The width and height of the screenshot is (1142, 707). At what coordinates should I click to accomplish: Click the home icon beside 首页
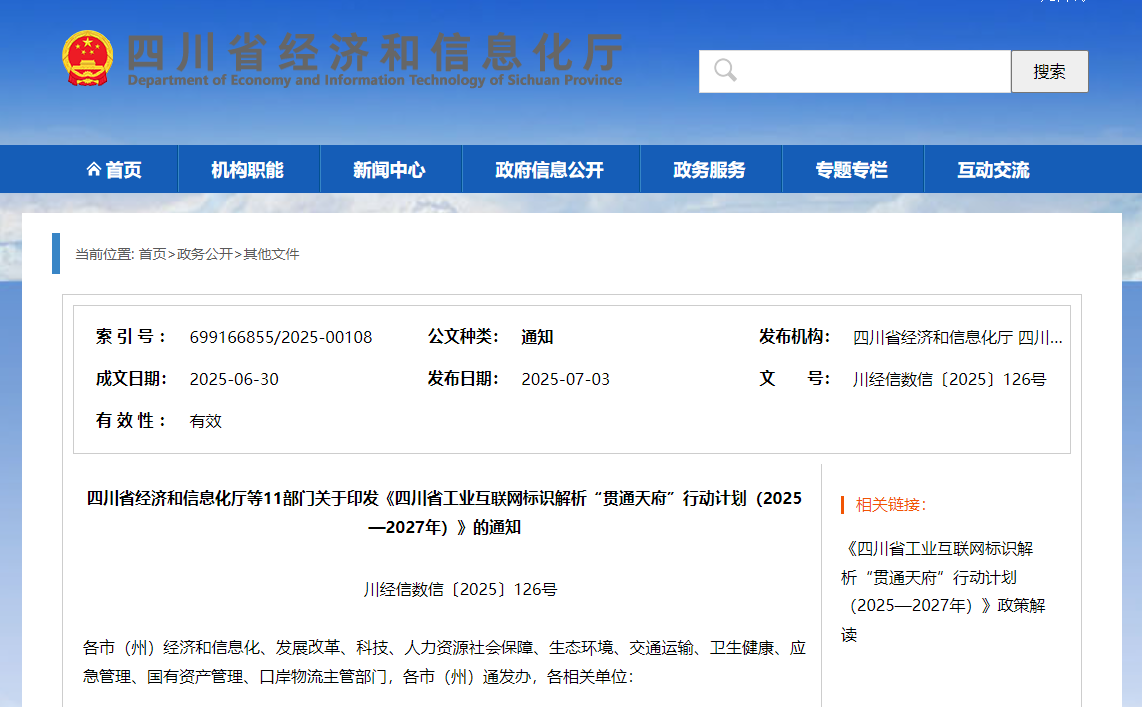(93, 170)
